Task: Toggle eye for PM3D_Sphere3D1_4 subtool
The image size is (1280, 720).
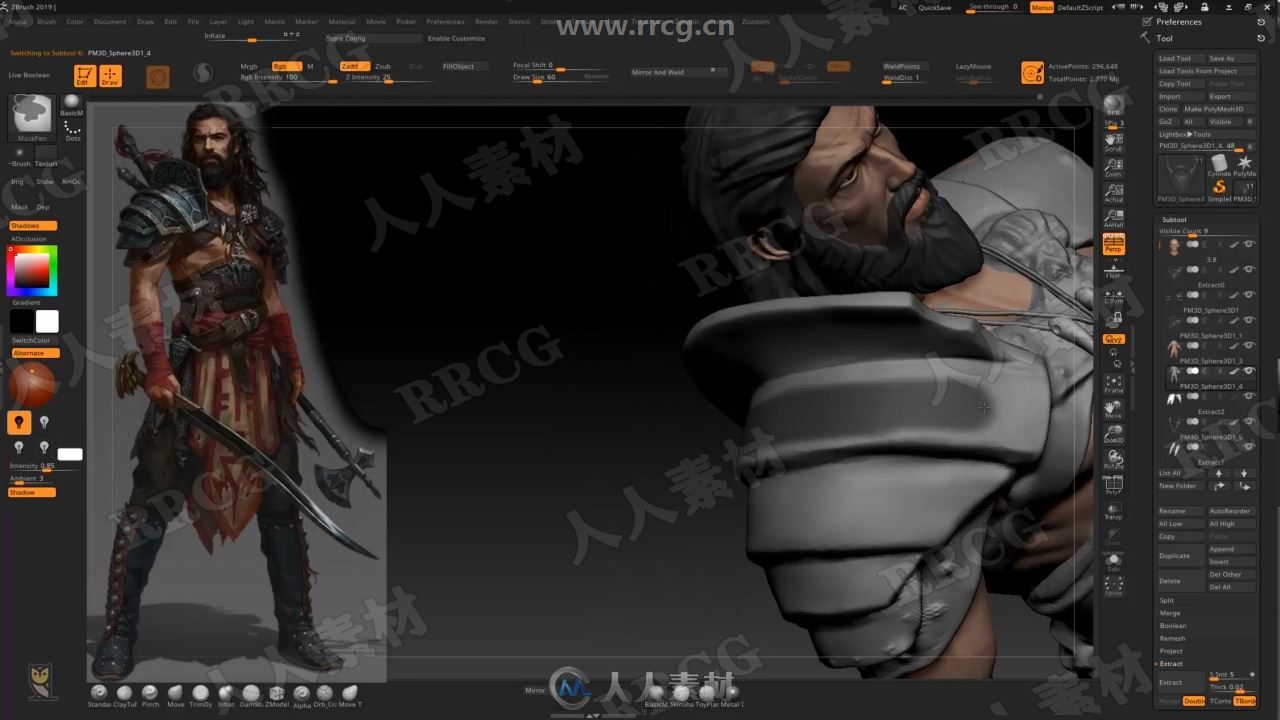Action: point(1249,371)
